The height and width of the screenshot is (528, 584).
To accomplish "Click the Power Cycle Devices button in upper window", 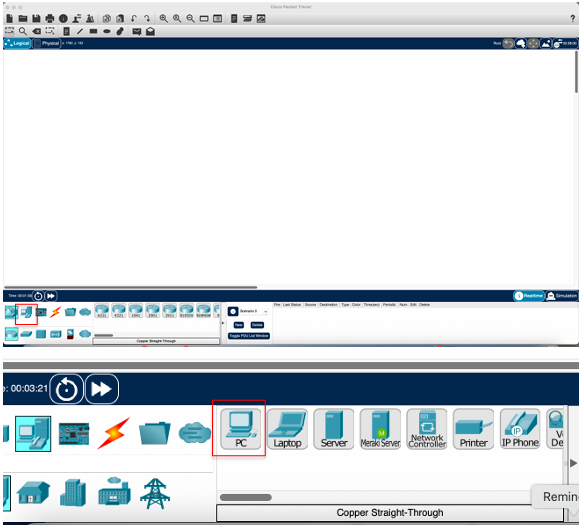I will pos(38,296).
